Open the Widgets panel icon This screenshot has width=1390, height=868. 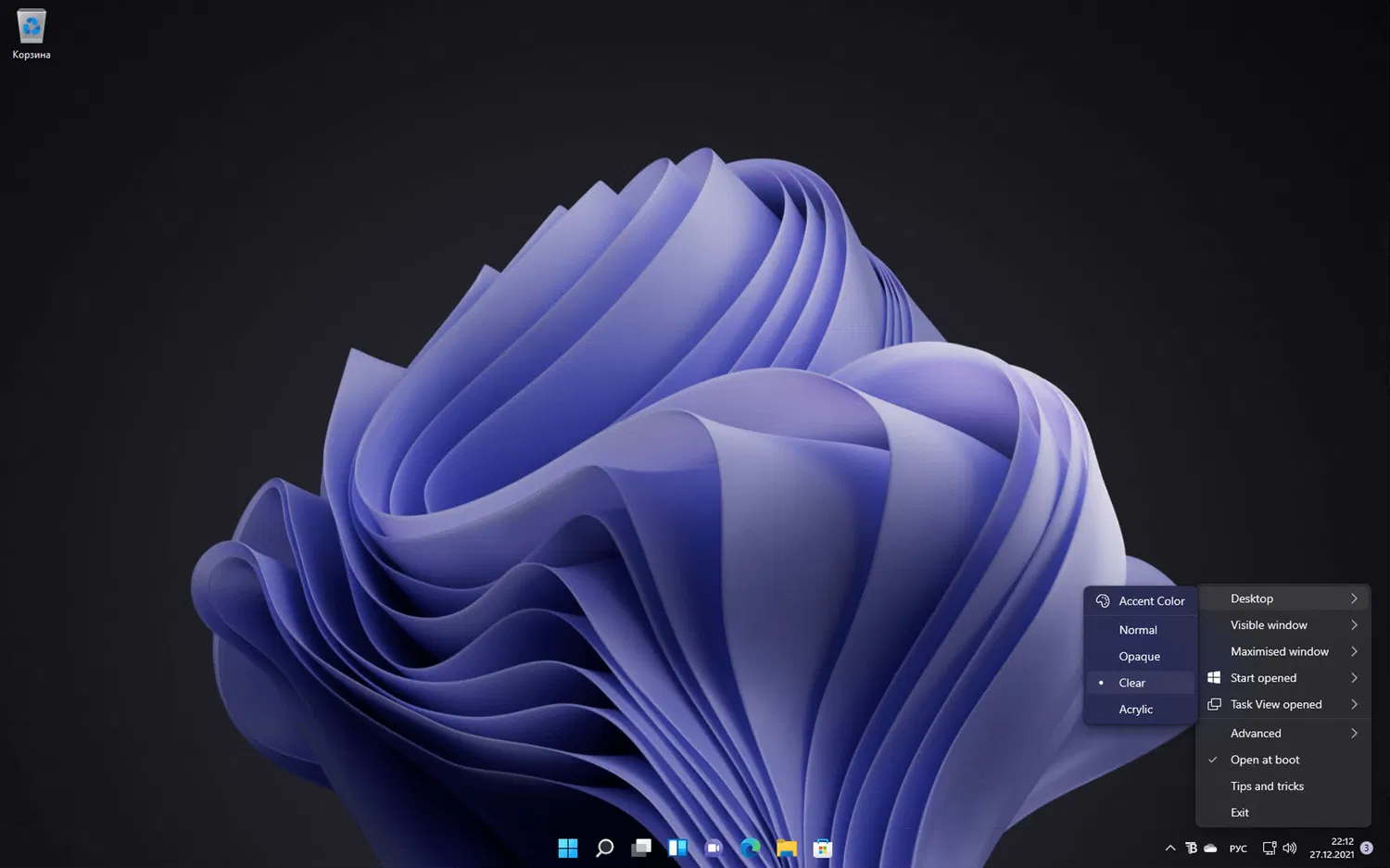[677, 848]
